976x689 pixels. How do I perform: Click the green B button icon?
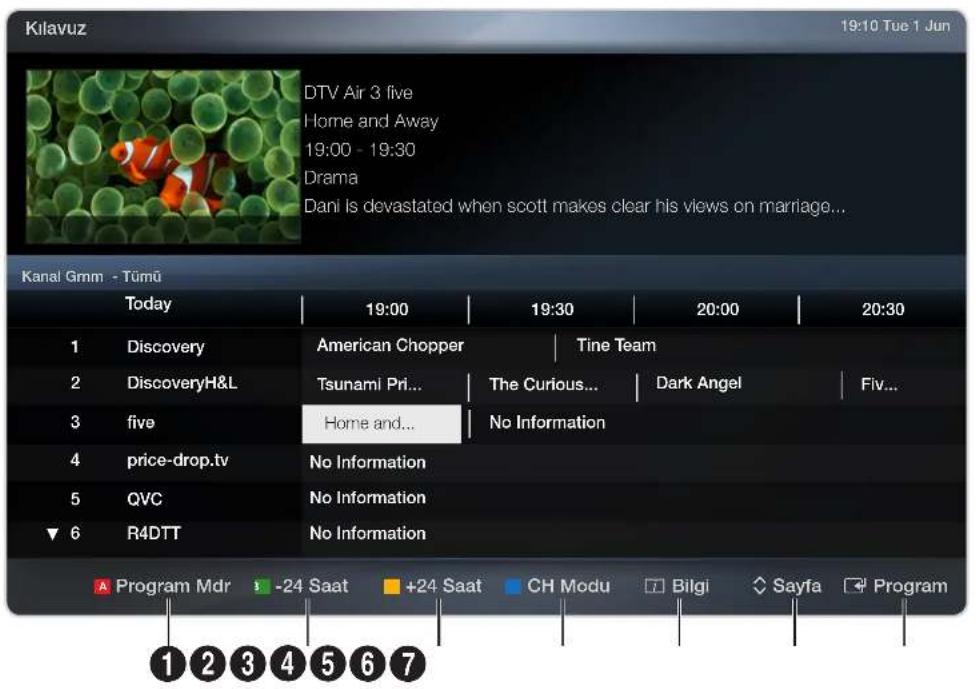click(x=261, y=586)
